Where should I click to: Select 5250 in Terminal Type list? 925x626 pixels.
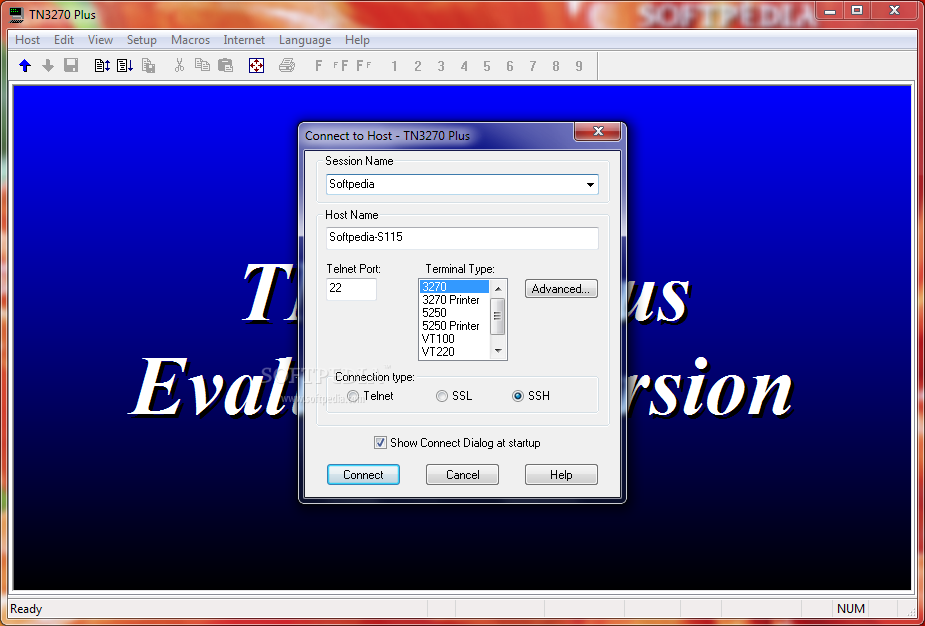point(454,313)
